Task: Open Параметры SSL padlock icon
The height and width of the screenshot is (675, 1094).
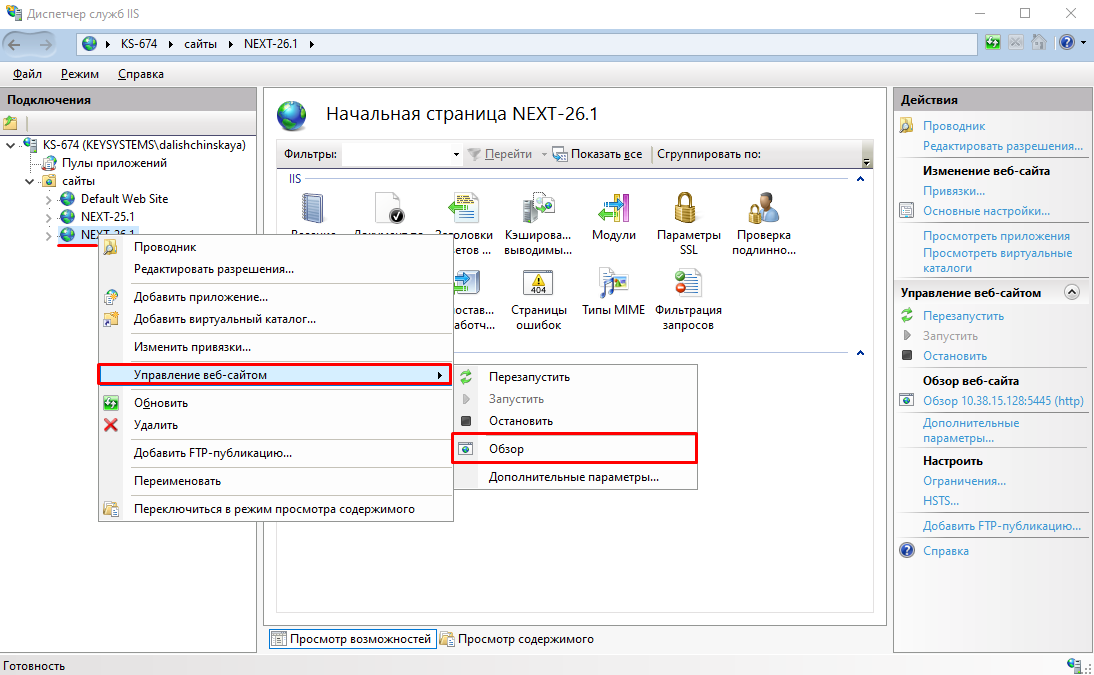Action: [688, 212]
